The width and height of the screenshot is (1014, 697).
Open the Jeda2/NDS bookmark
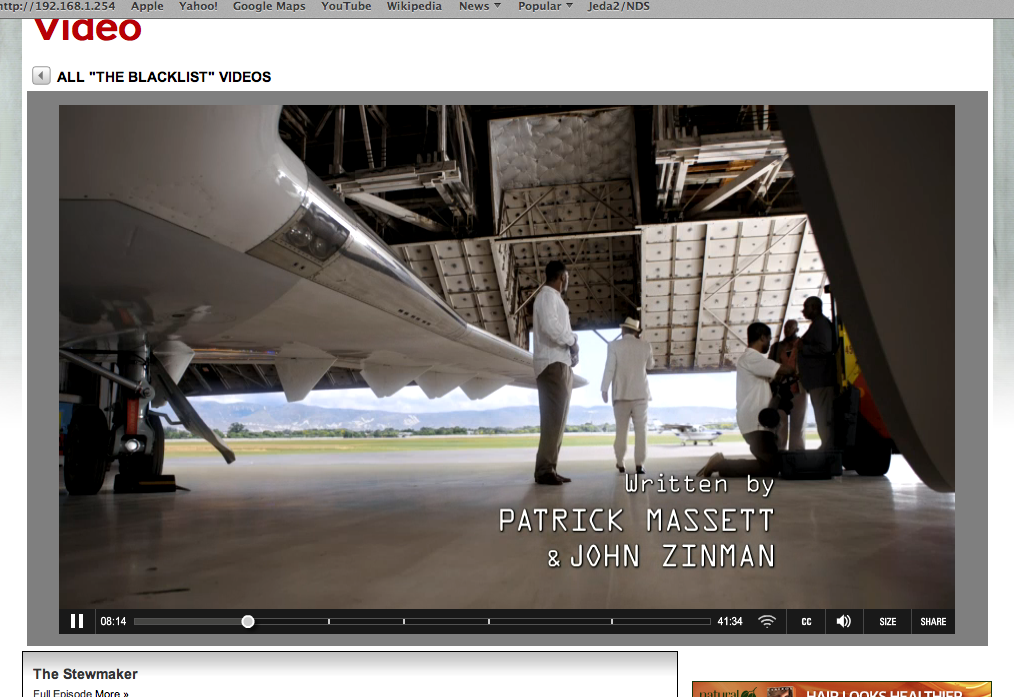(x=619, y=6)
